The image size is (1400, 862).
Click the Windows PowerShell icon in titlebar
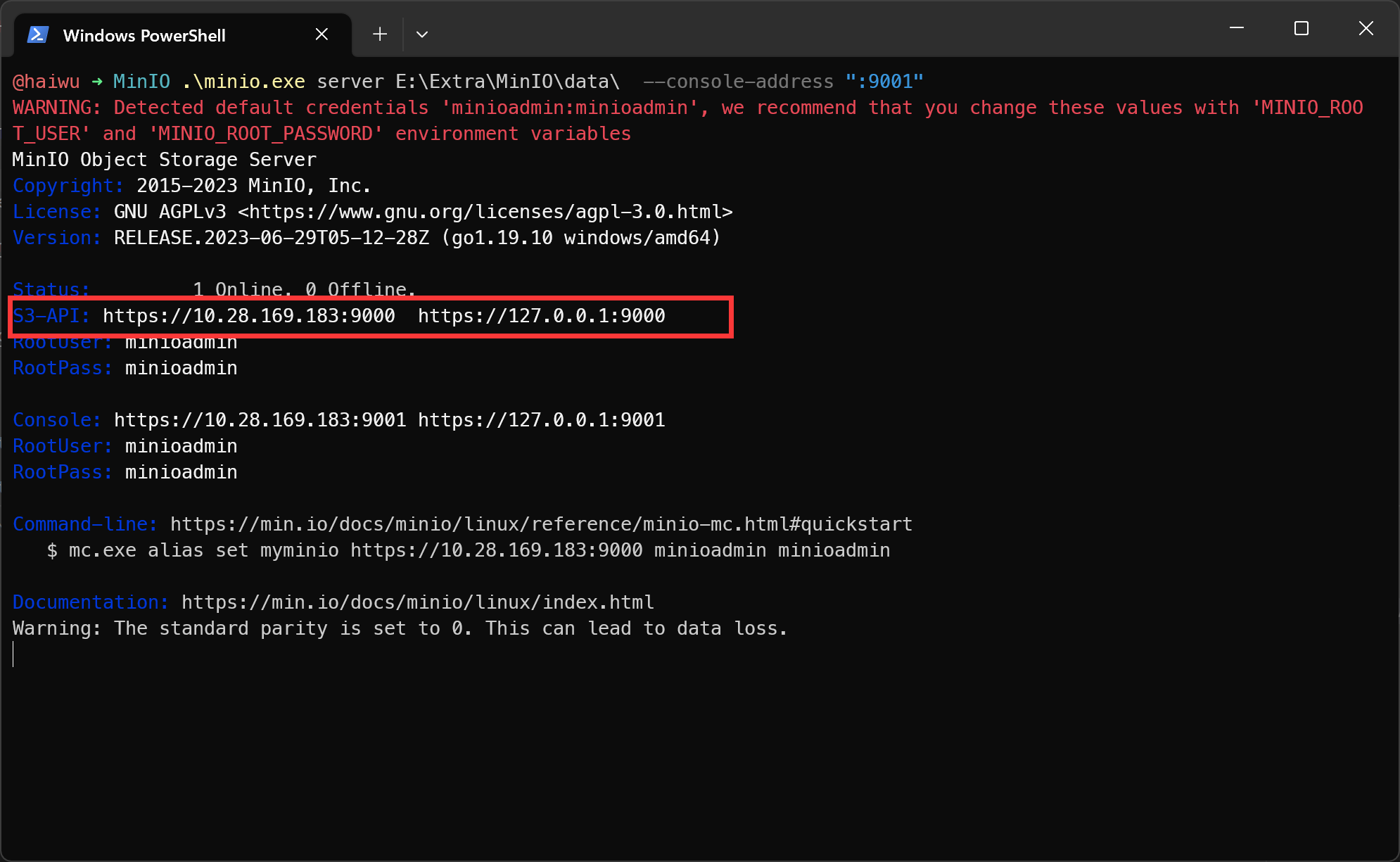pos(38,33)
